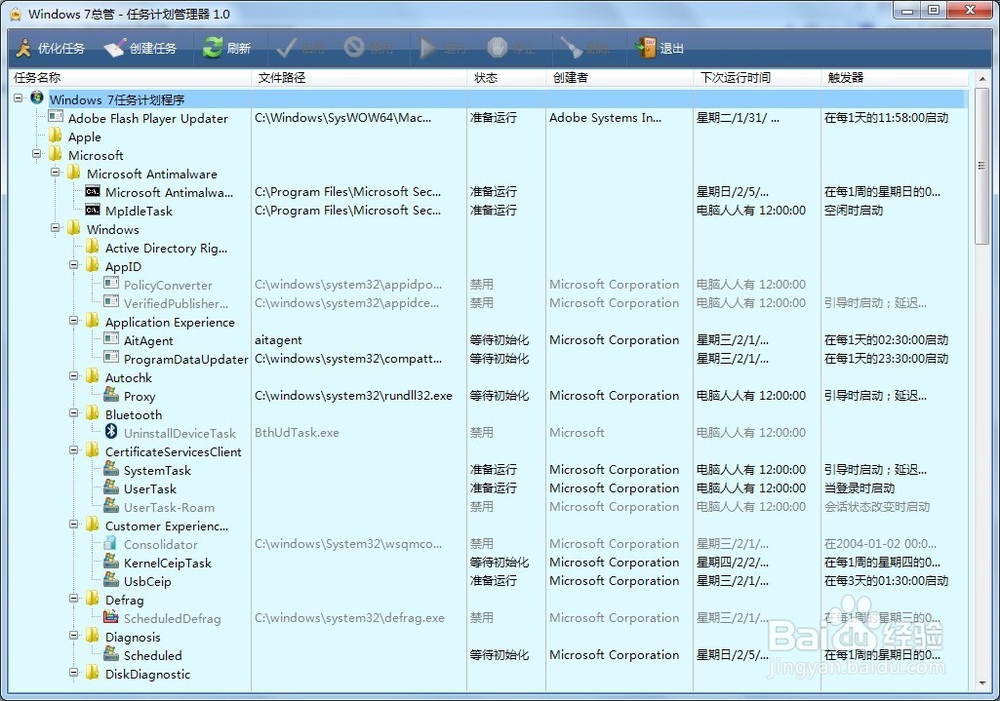Sort by the 创建者 column header
Screen dimensions: 1000x701
[620, 78]
